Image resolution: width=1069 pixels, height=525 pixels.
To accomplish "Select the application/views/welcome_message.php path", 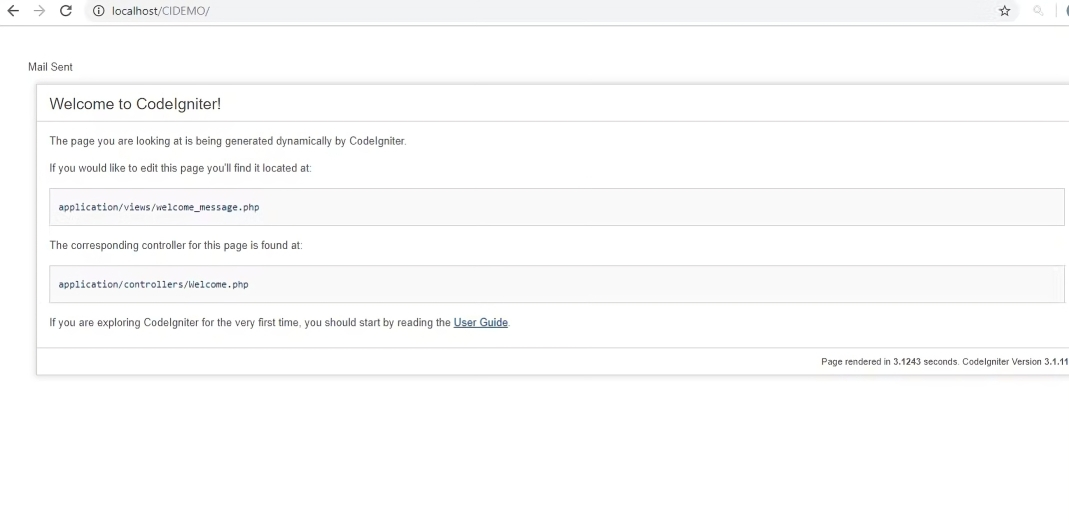I will pos(159,207).
